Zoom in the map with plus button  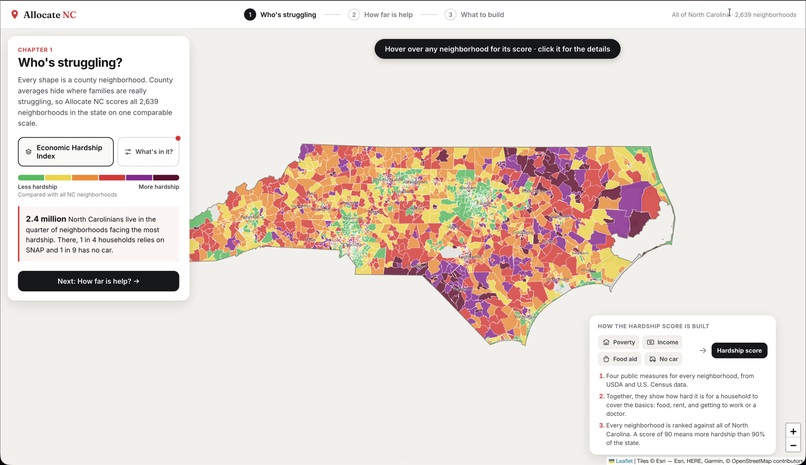tap(793, 432)
